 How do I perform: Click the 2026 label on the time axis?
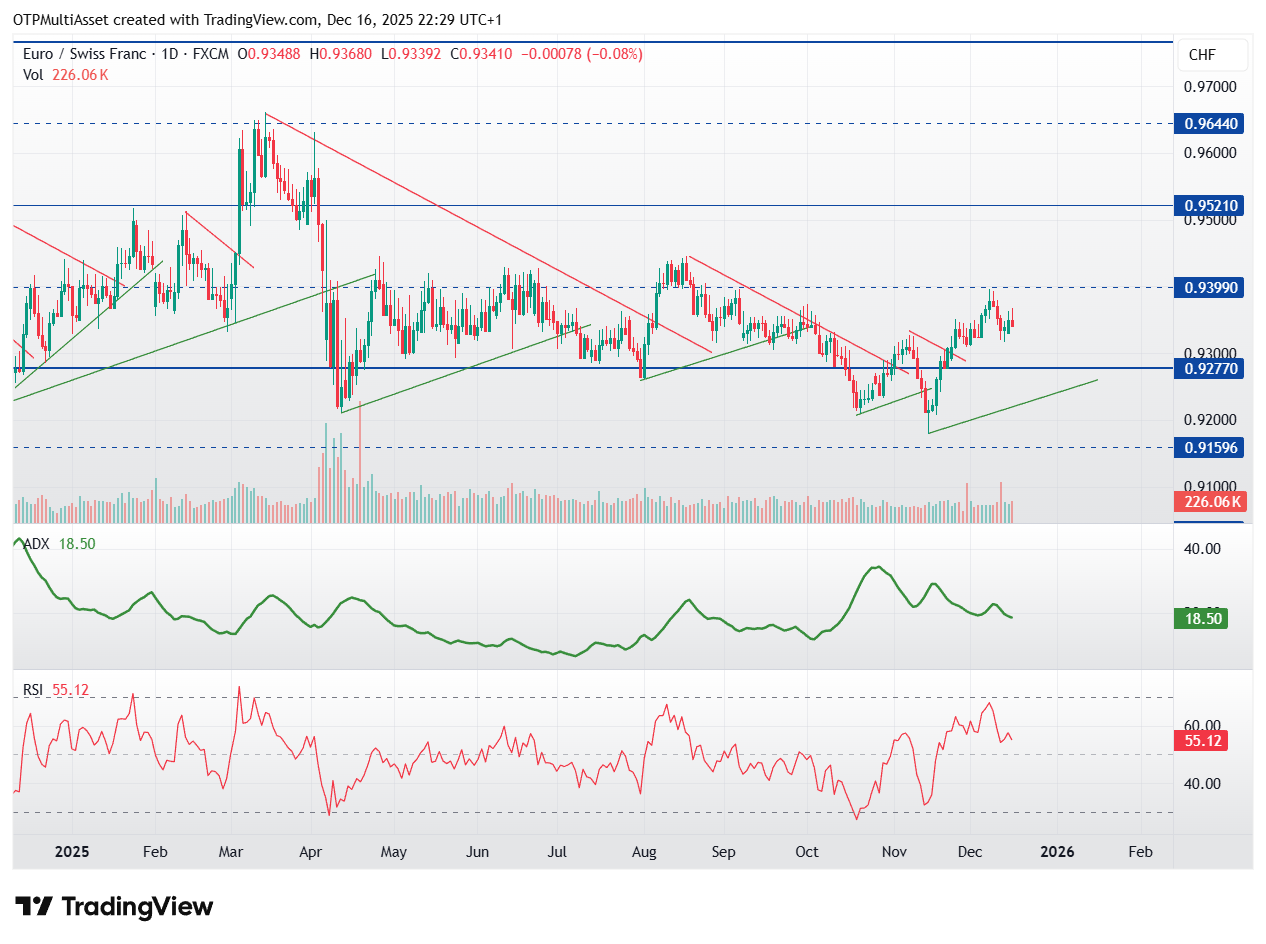click(x=1057, y=852)
